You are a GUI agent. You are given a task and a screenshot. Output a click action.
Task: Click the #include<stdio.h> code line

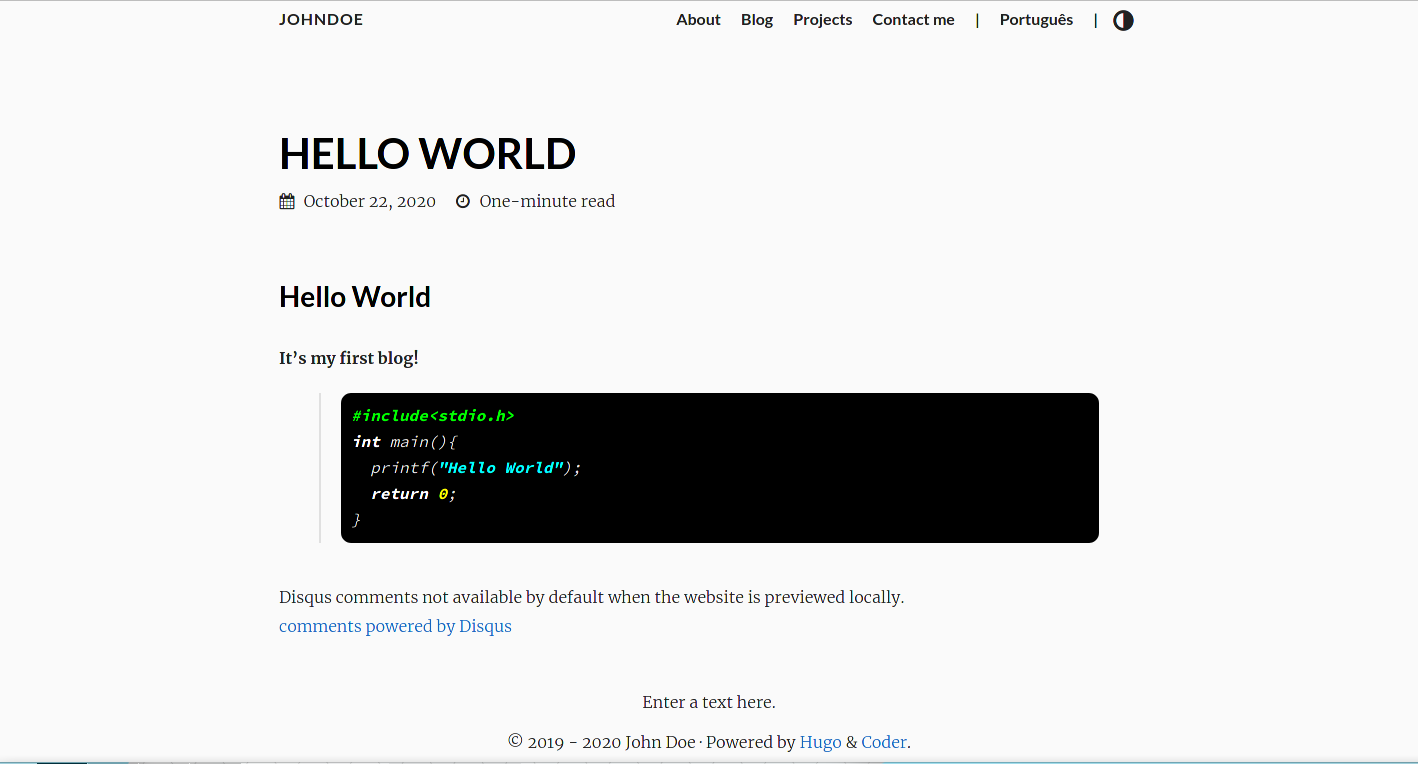click(x=433, y=416)
